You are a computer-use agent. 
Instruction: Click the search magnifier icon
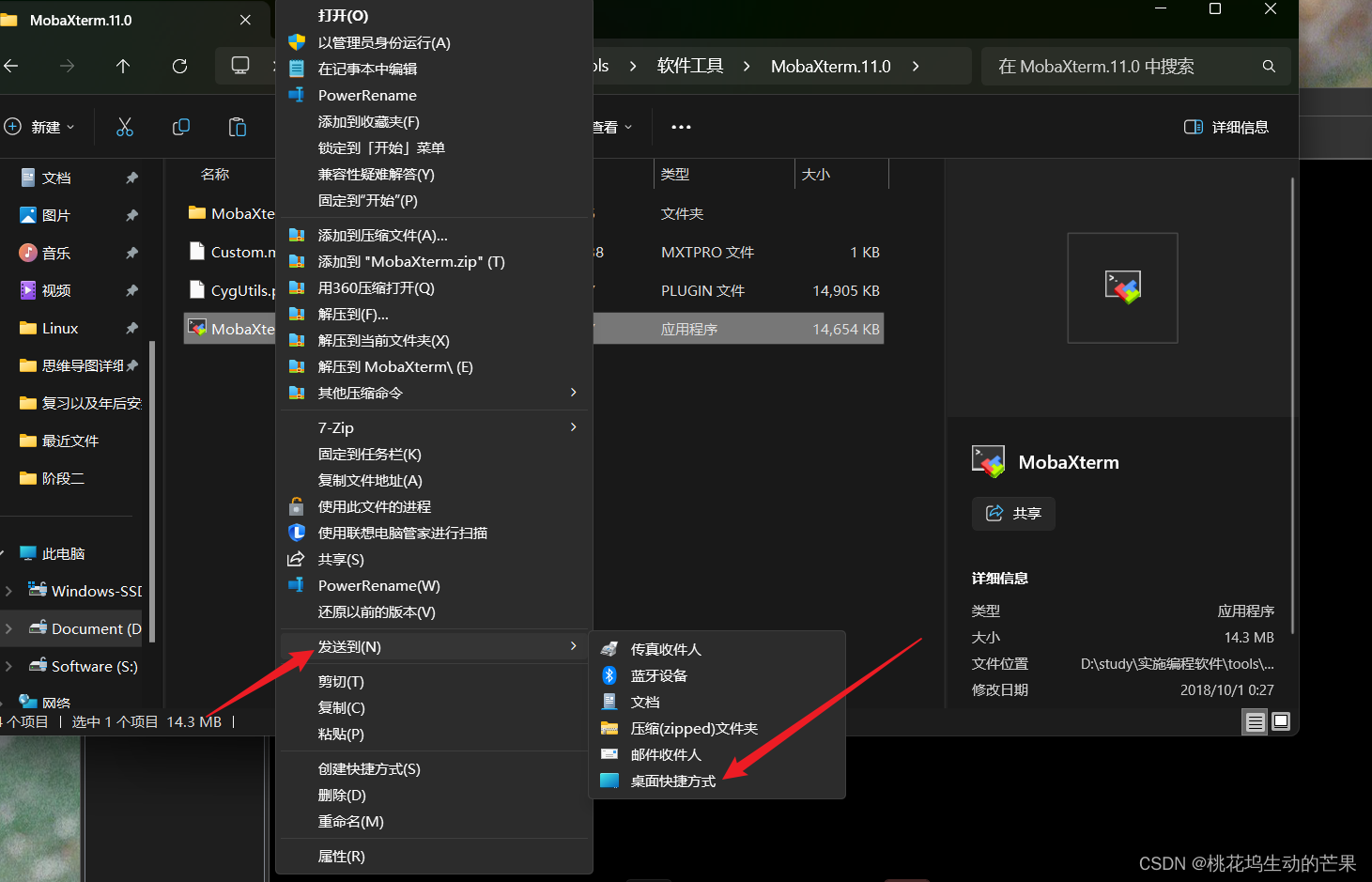click(1269, 66)
